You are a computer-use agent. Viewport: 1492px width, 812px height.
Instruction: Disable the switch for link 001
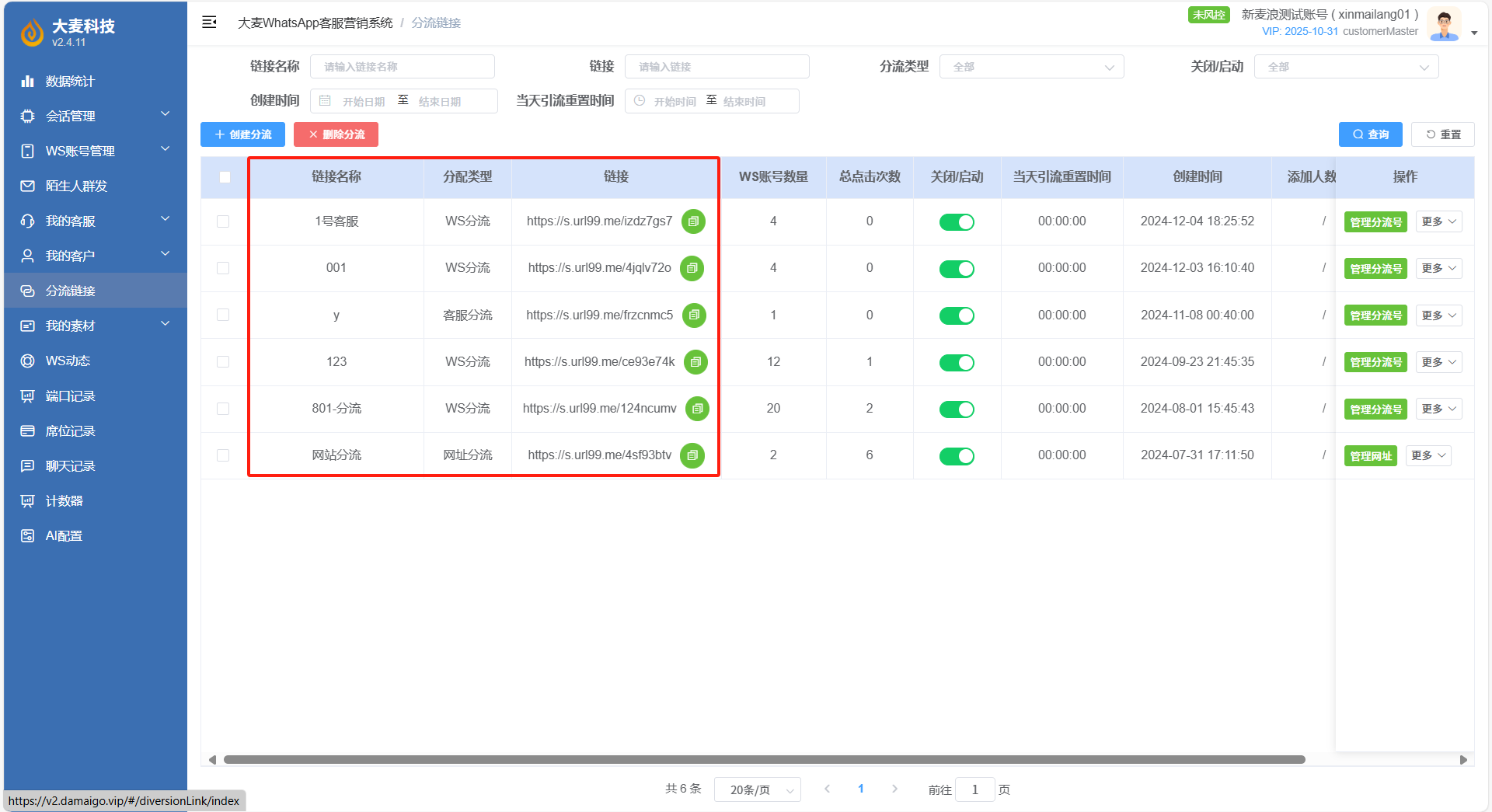(957, 269)
